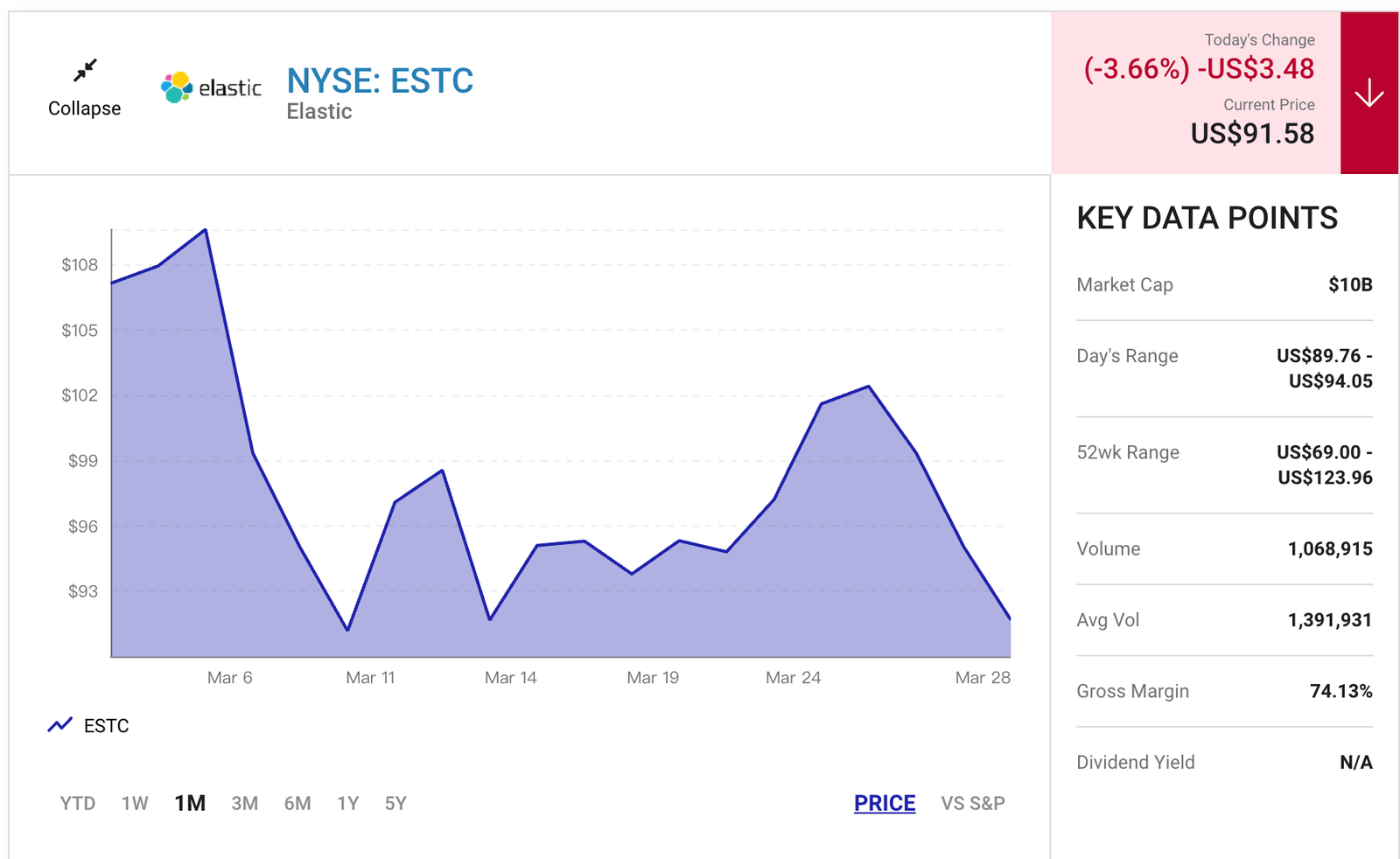Click the Market Cap $10B value
This screenshot has height=859, width=1400.
point(1350,284)
